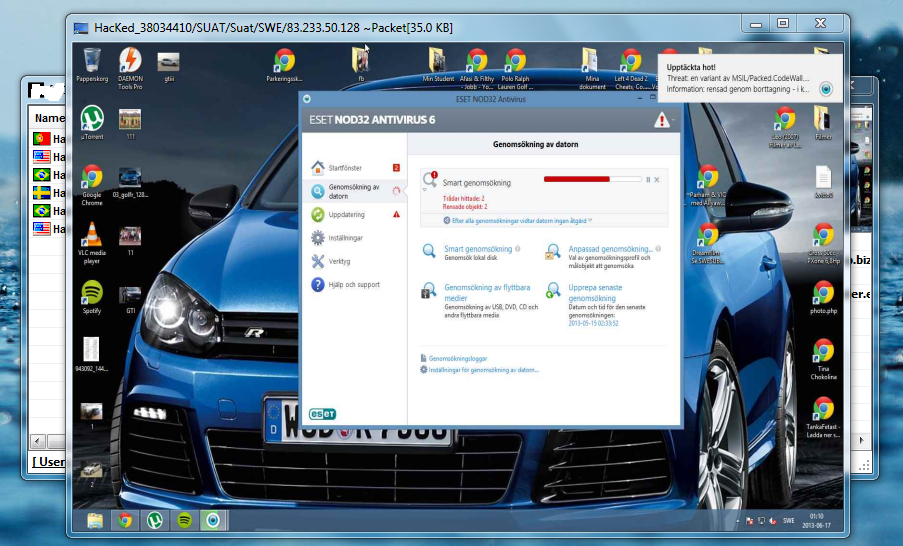Viewport: 903px width, 546px height.
Task: Open Inställningar för genomsökning av datorn
Action: click(484, 370)
